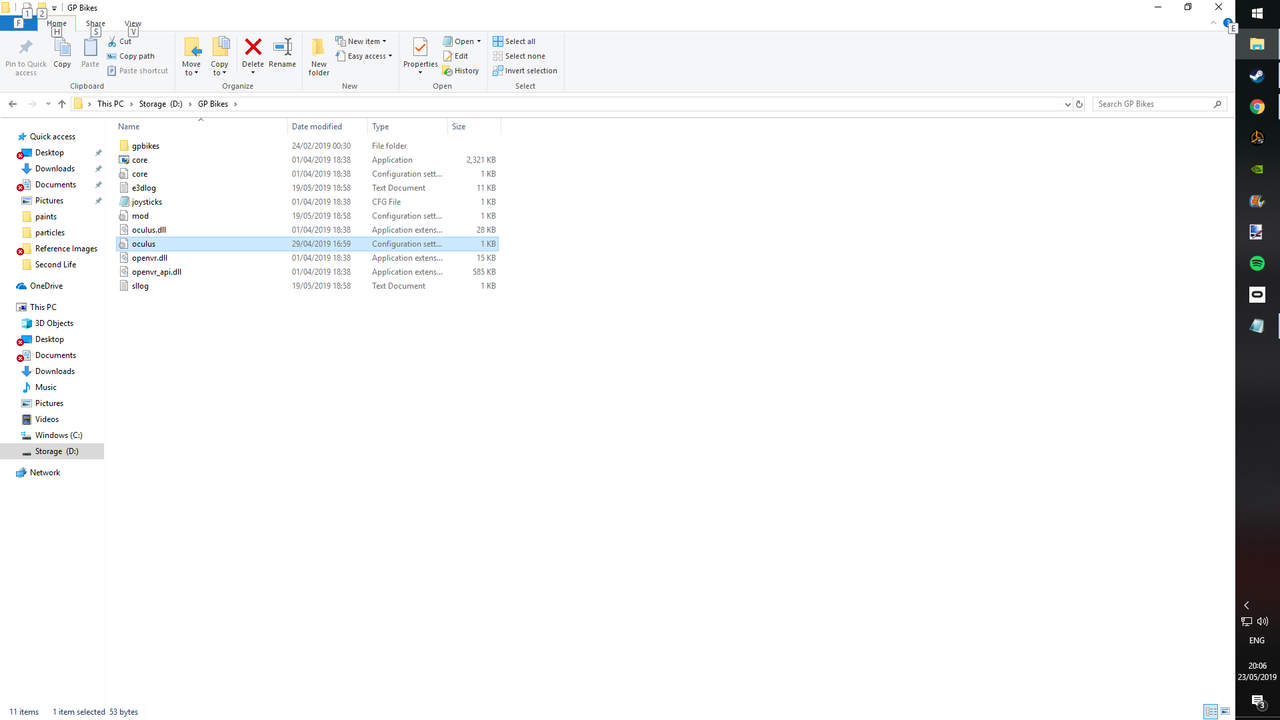Image resolution: width=1280 pixels, height=720 pixels.
Task: Switch to details view layout button
Action: tap(1211, 712)
